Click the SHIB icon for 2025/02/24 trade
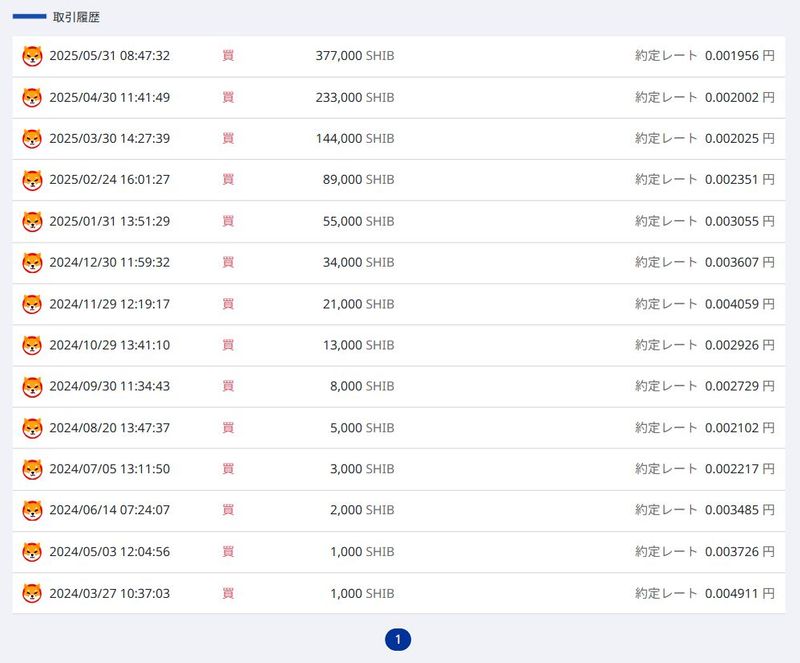The height and width of the screenshot is (663, 800). (x=32, y=180)
